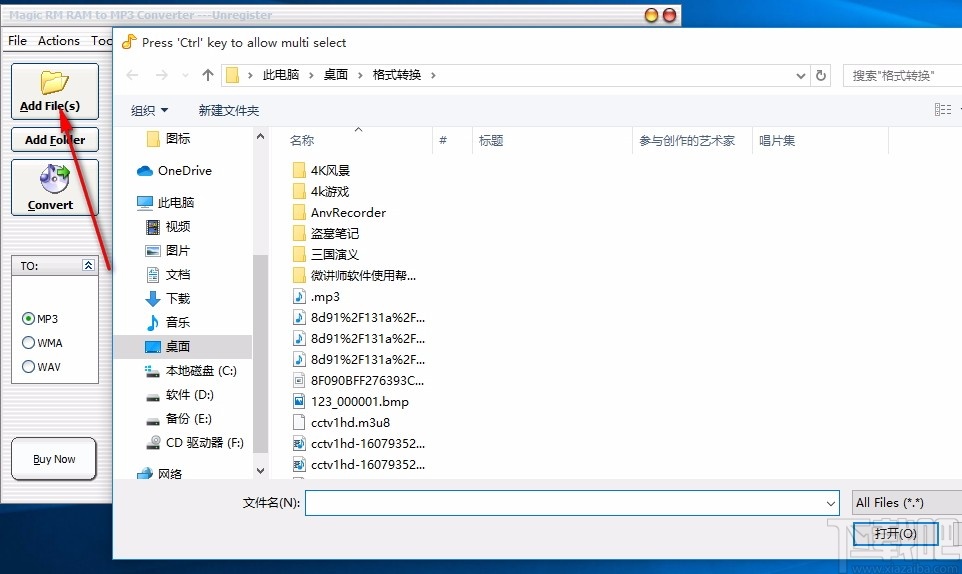The height and width of the screenshot is (574, 962).
Task: Click the search 格式转换 field
Action: click(902, 75)
